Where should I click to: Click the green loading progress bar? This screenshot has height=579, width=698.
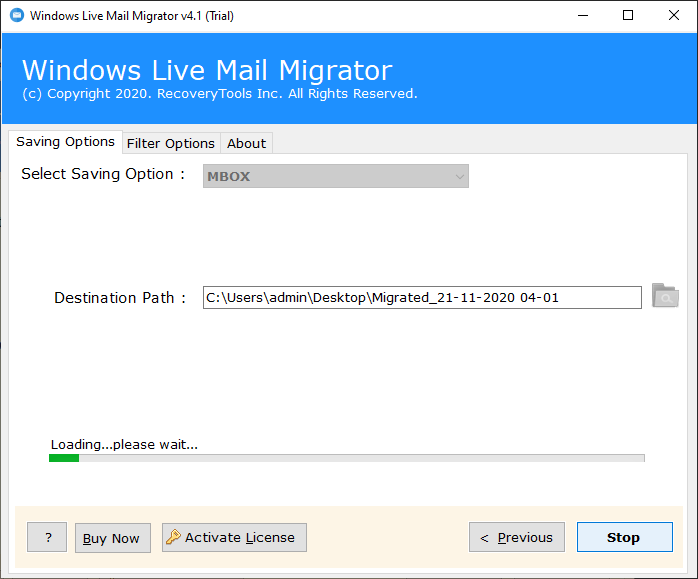click(347, 458)
